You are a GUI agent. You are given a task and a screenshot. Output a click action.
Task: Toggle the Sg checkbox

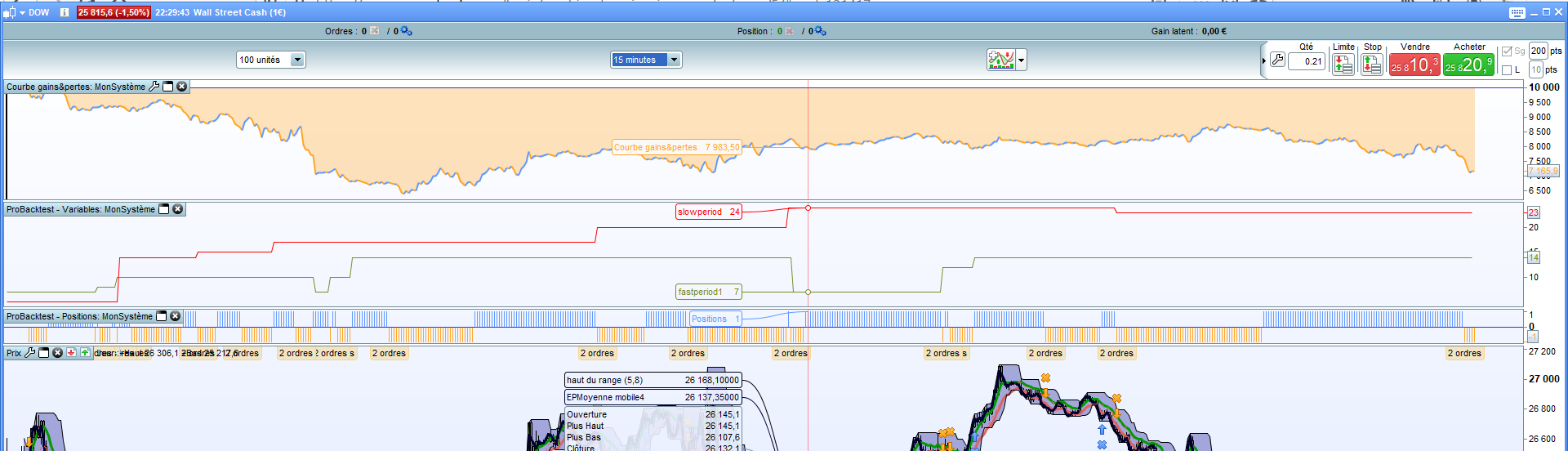[x=1507, y=51]
